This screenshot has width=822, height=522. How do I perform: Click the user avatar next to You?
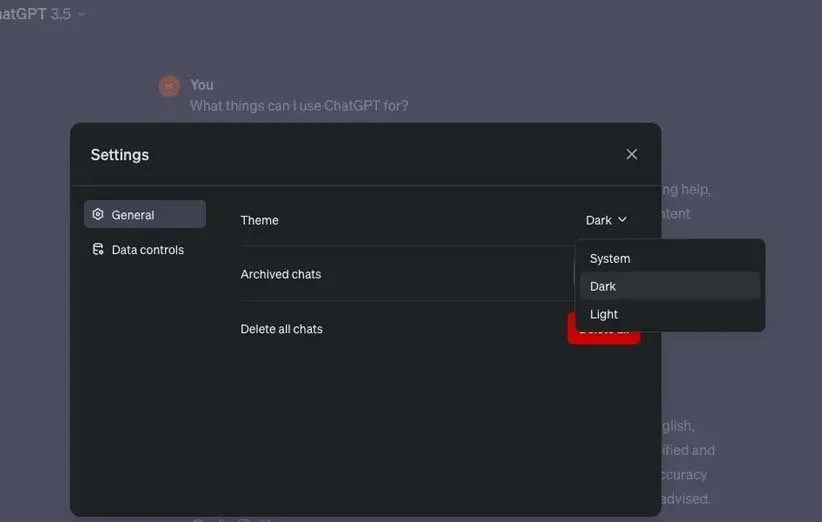(x=169, y=86)
